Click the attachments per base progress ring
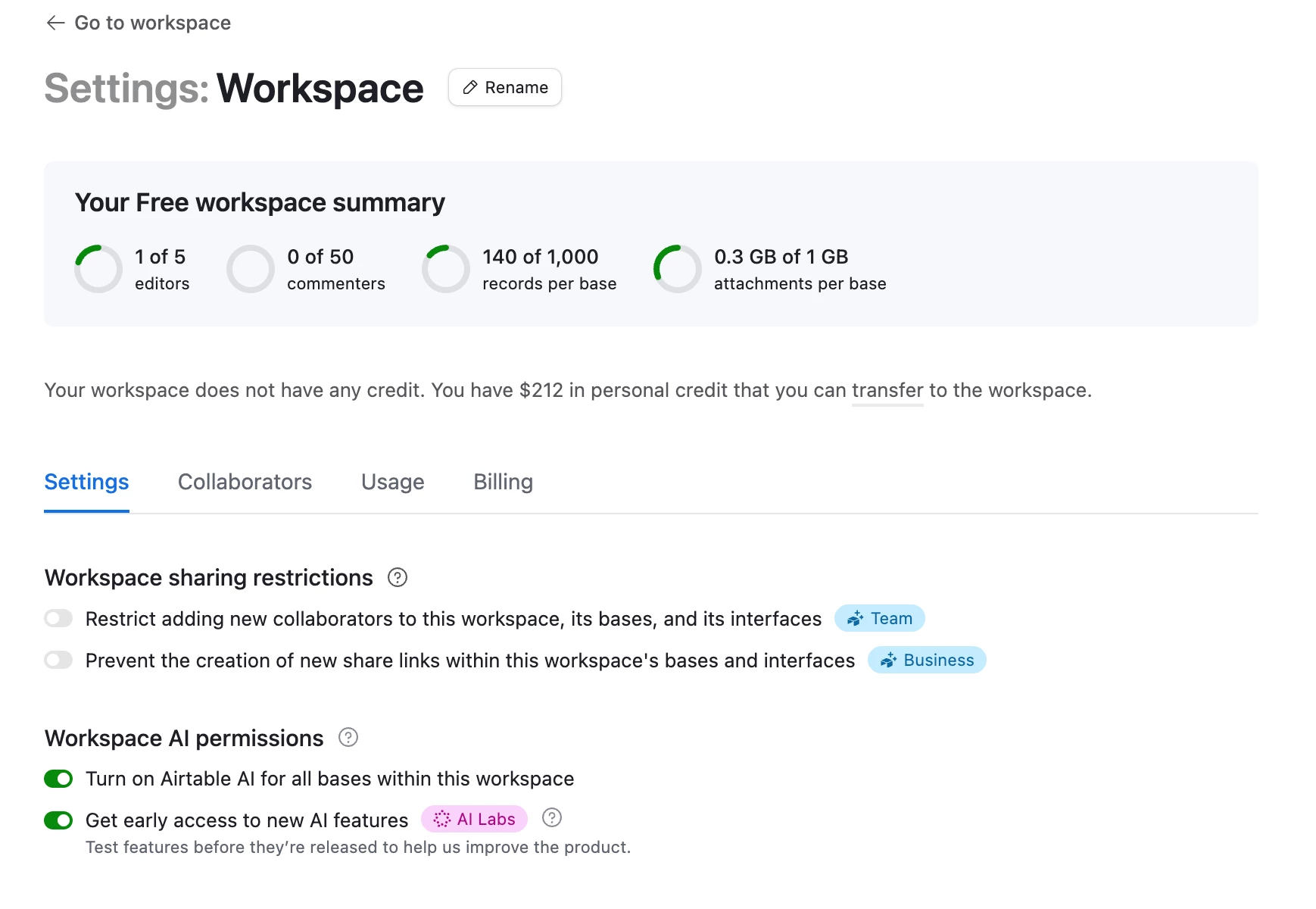Viewport: 1316px width, 909px height. [x=677, y=269]
